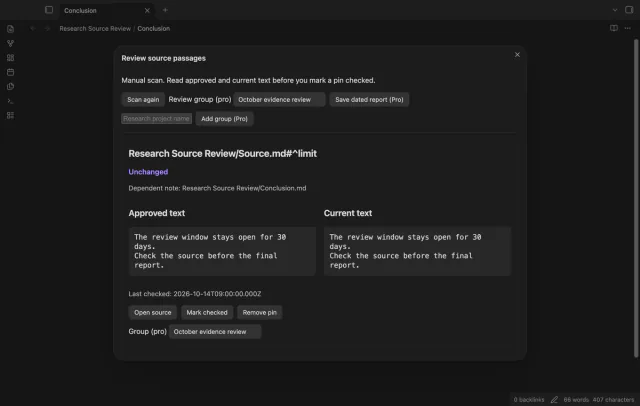Toggle the right sidebar panel icon

tap(629, 10)
